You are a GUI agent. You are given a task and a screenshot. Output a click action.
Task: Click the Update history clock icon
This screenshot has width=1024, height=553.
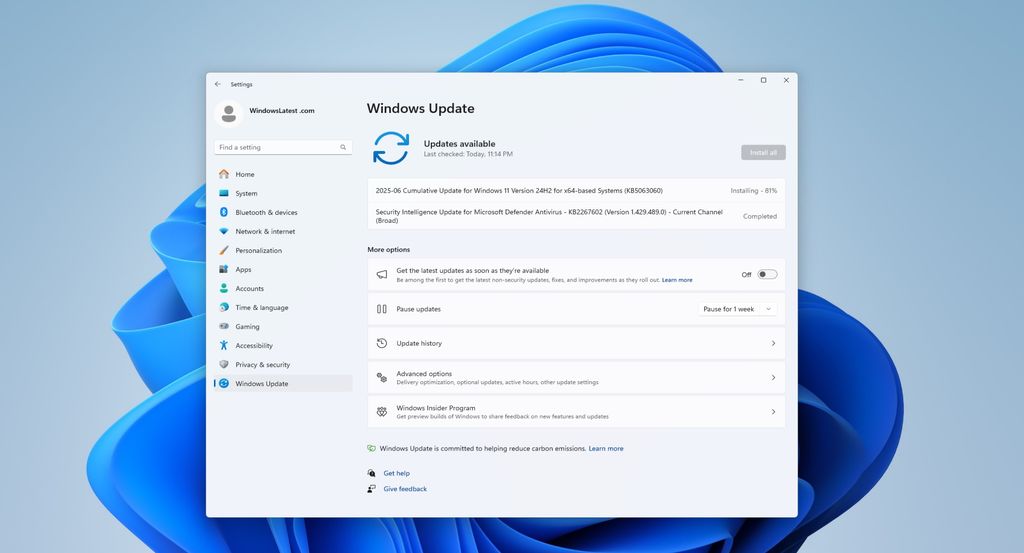(x=382, y=343)
